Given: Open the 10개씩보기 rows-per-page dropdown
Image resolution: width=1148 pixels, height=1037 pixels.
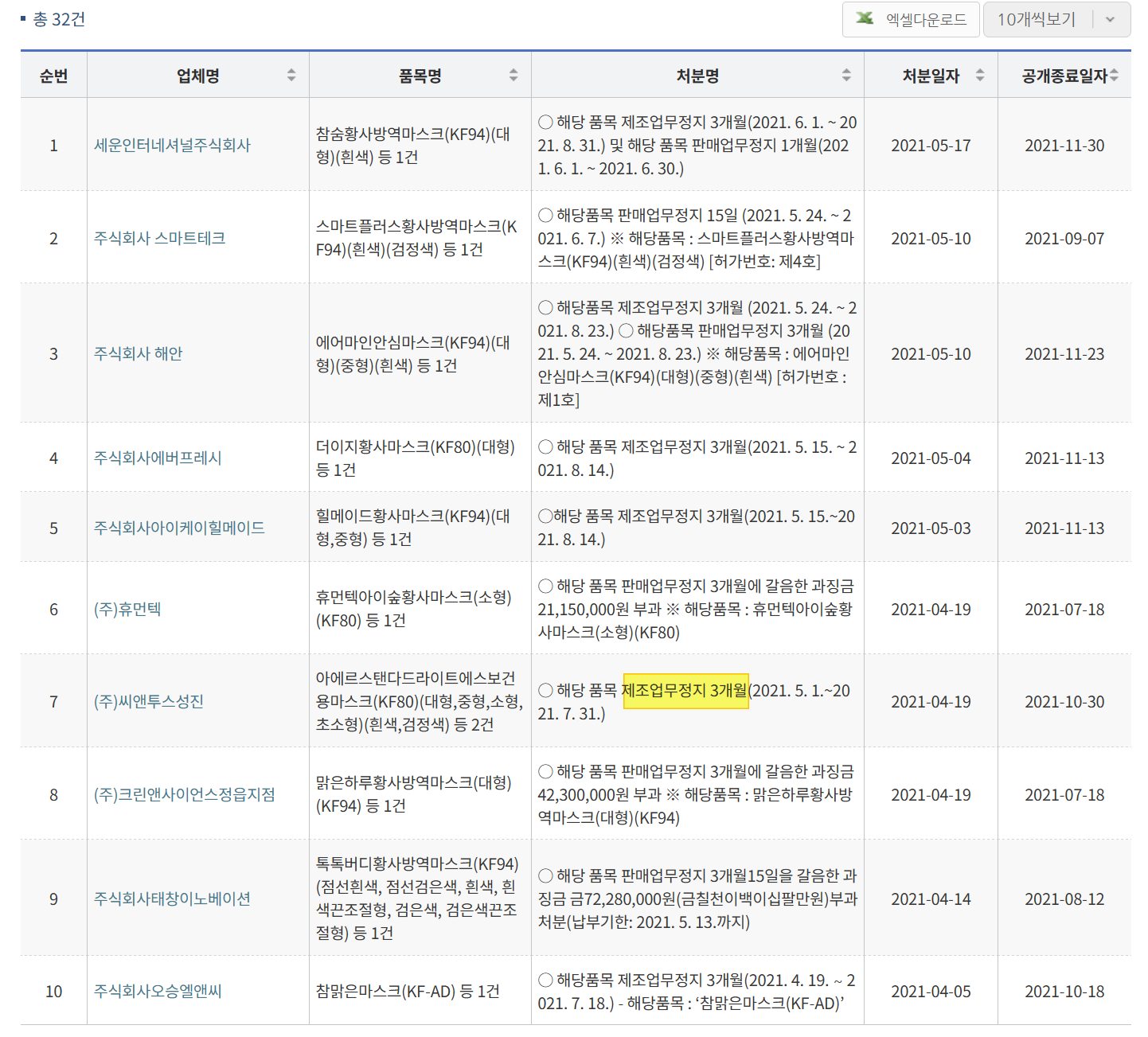Looking at the screenshot, I should (x=1056, y=19).
